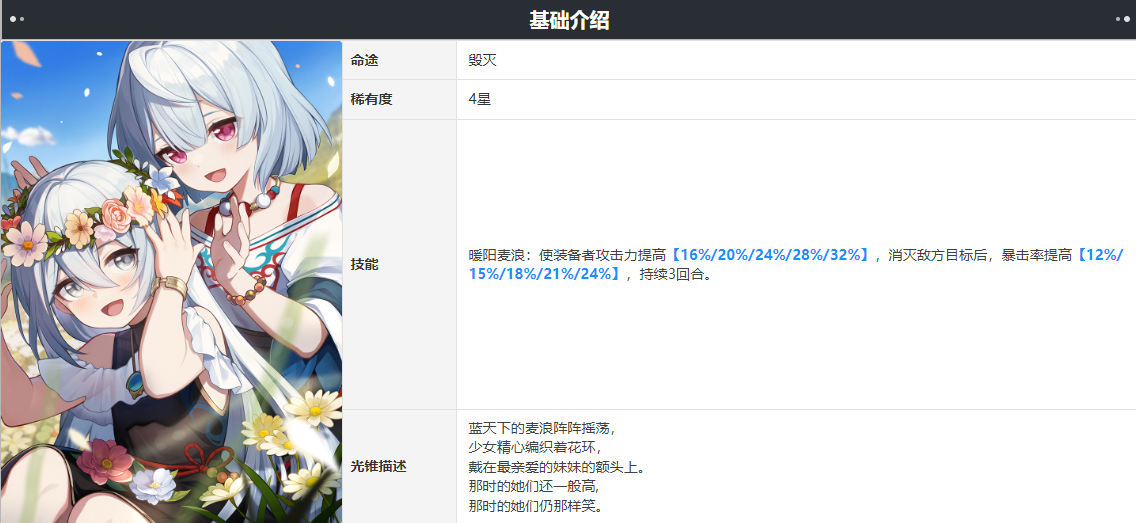
Task: Click the line 少女精心编织着花环
Action: click(535, 448)
